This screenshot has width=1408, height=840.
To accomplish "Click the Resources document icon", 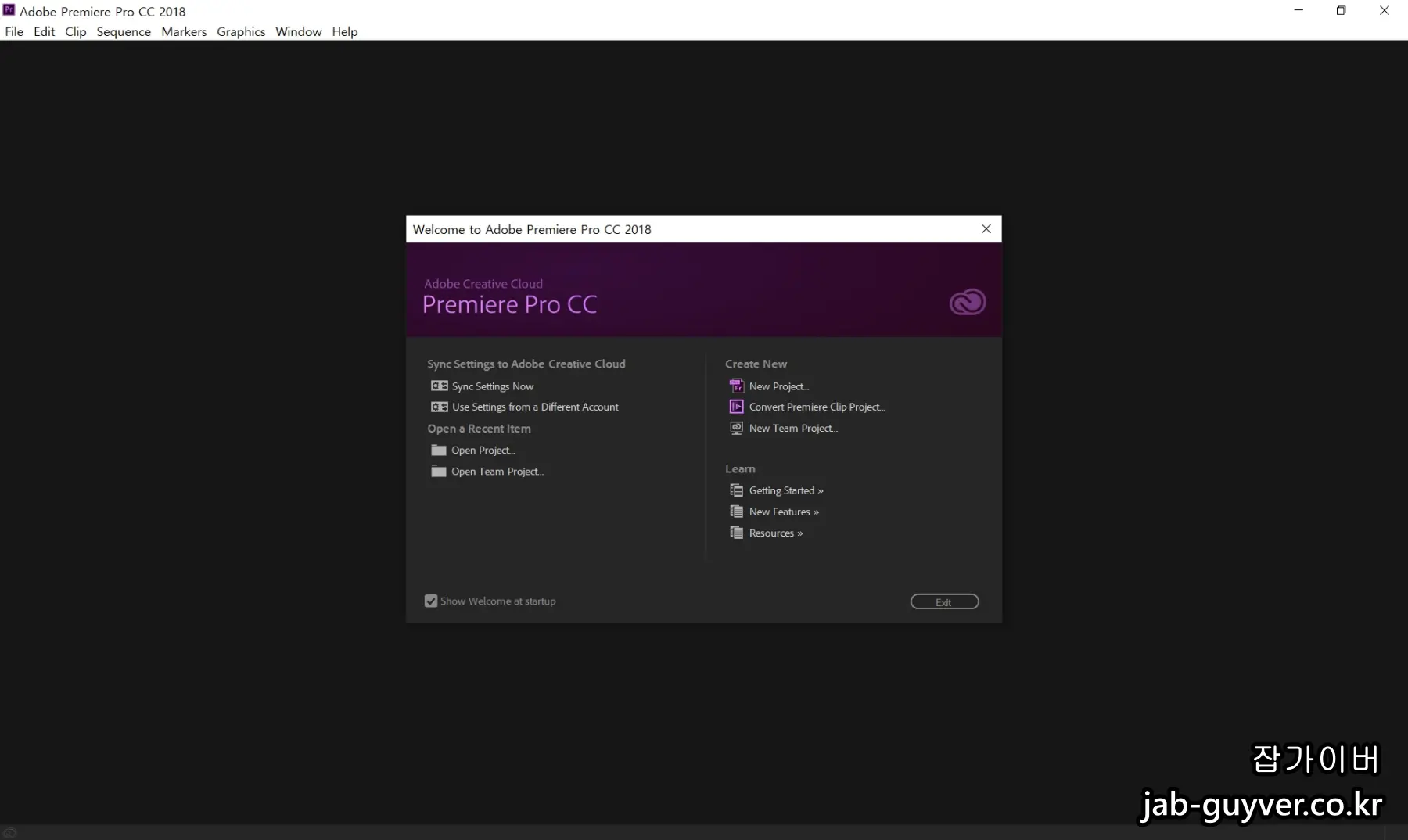I will pos(736,533).
